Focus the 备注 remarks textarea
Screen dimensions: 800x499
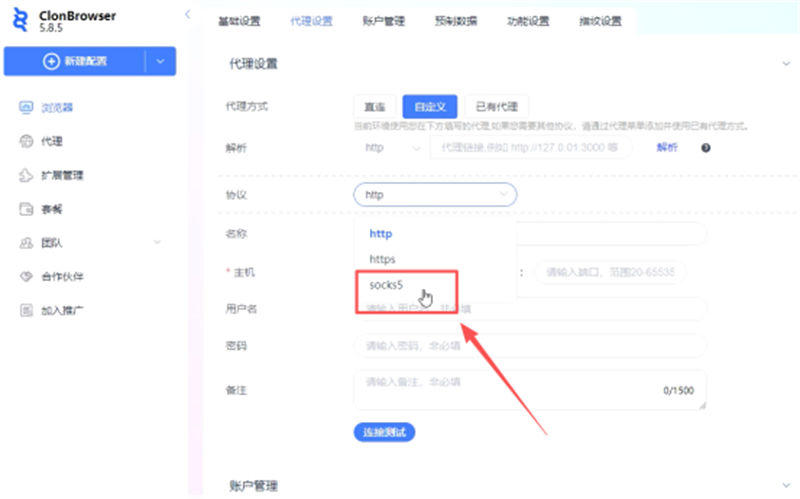pos(531,390)
